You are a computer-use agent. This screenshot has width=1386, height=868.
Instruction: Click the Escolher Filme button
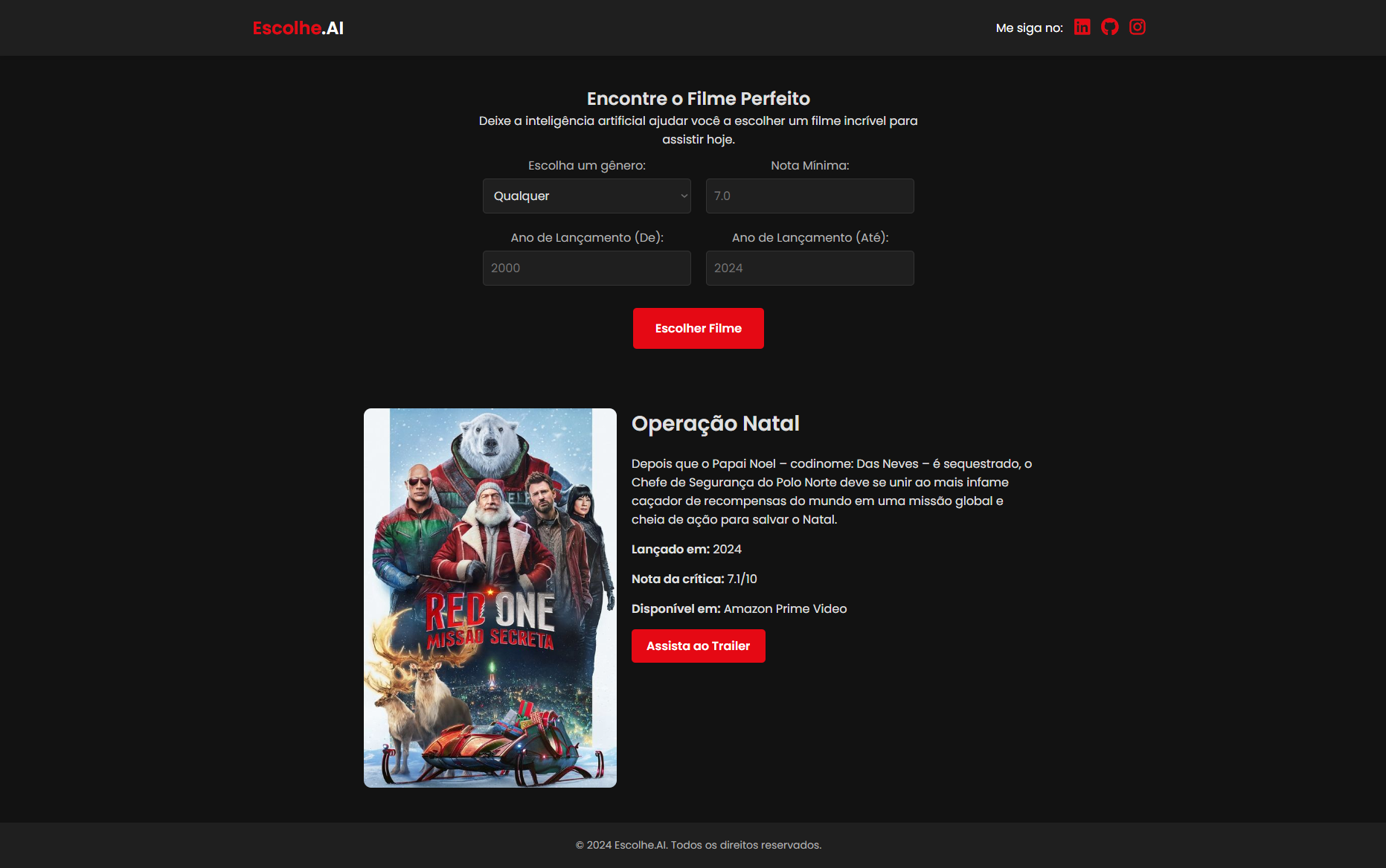pos(698,329)
